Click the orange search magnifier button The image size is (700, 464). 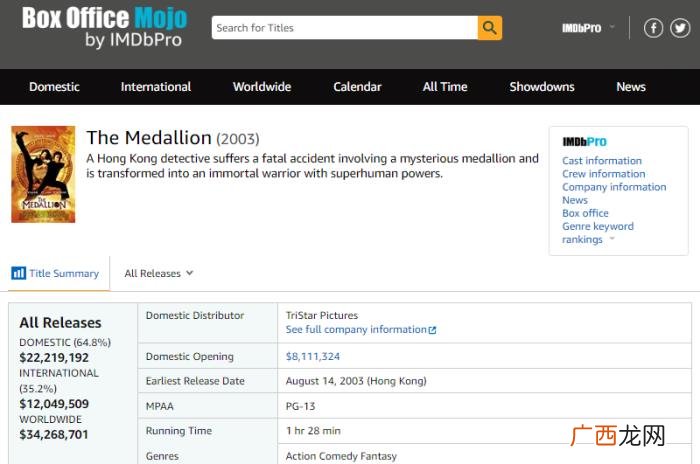click(x=490, y=28)
